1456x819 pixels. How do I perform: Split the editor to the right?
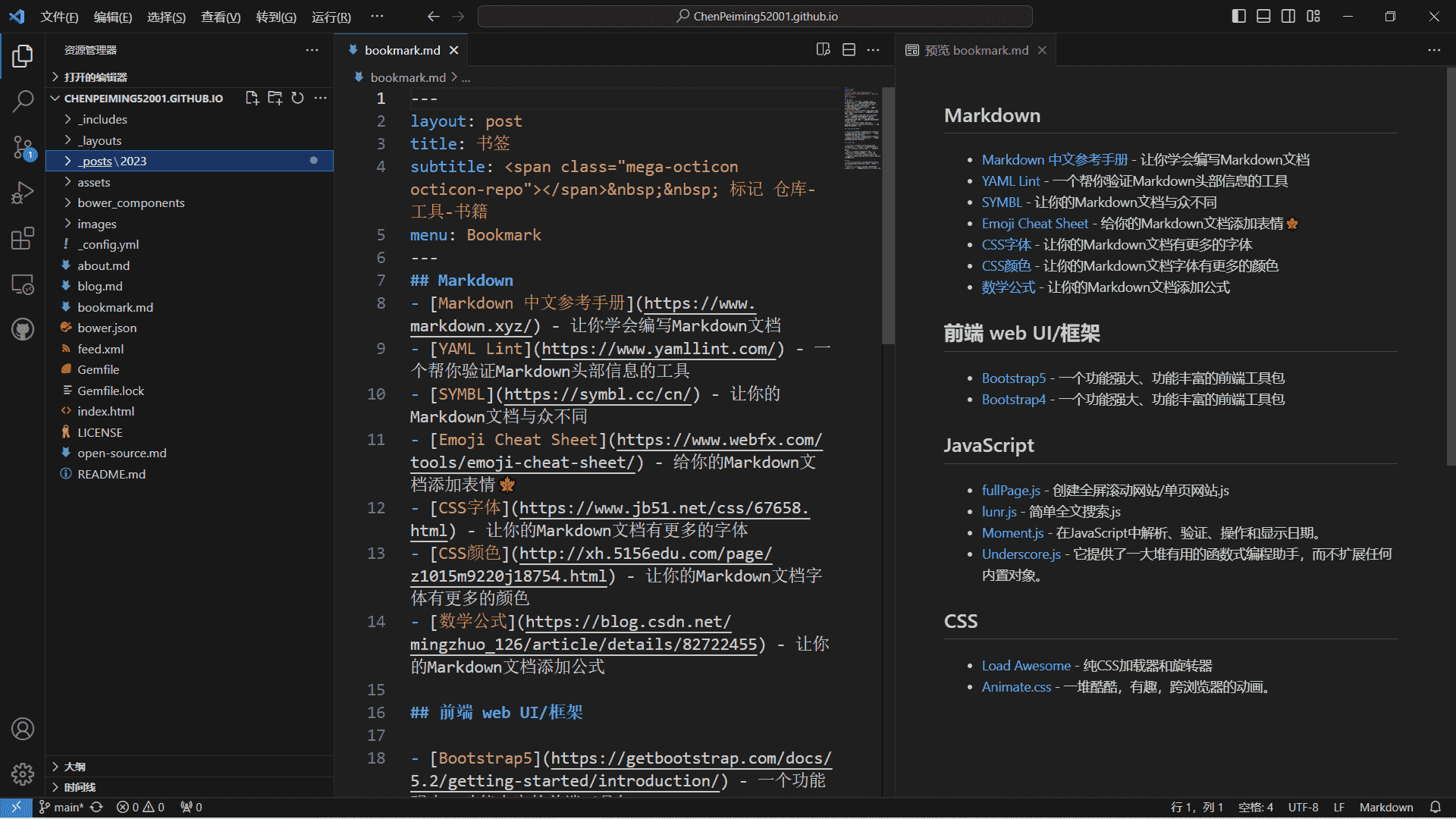pos(849,50)
